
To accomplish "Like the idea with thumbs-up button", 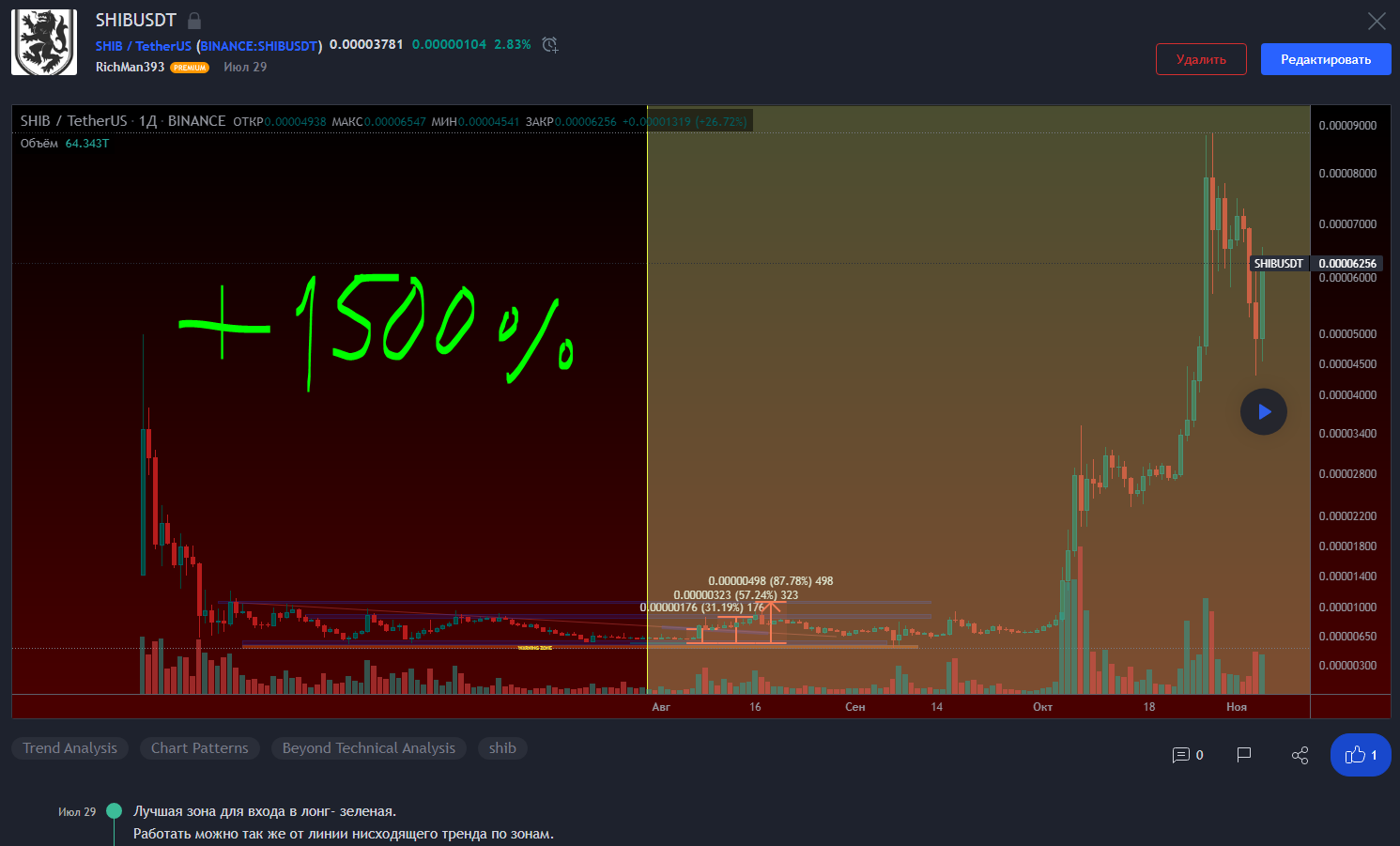I will click(x=1361, y=755).
